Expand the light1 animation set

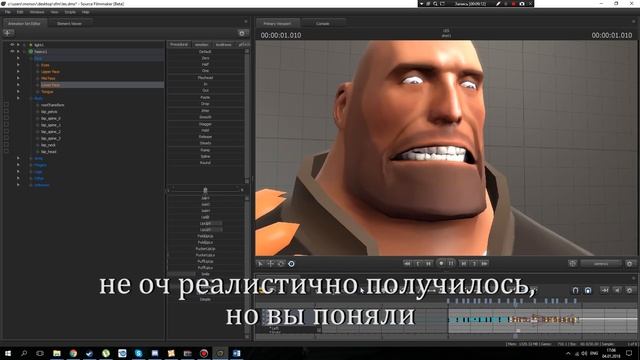18,45
